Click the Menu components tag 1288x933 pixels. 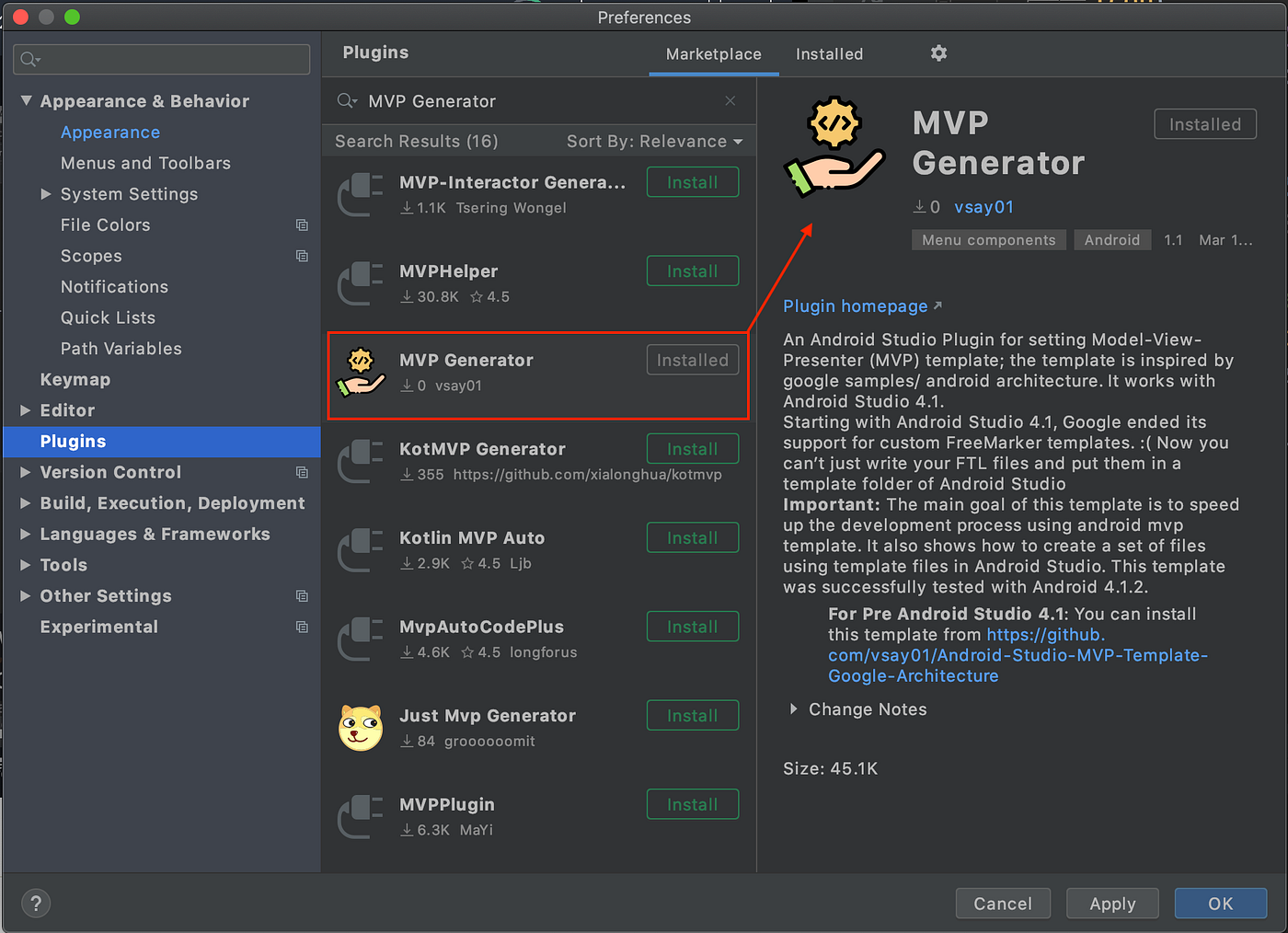[989, 240]
